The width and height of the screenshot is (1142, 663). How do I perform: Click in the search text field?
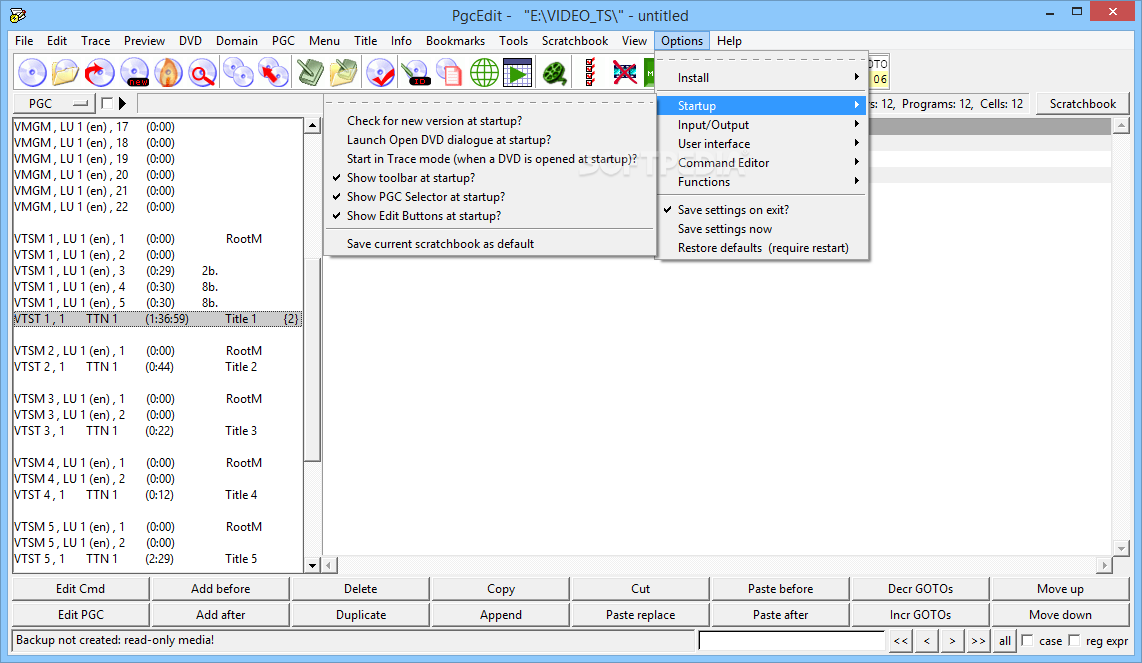[791, 640]
